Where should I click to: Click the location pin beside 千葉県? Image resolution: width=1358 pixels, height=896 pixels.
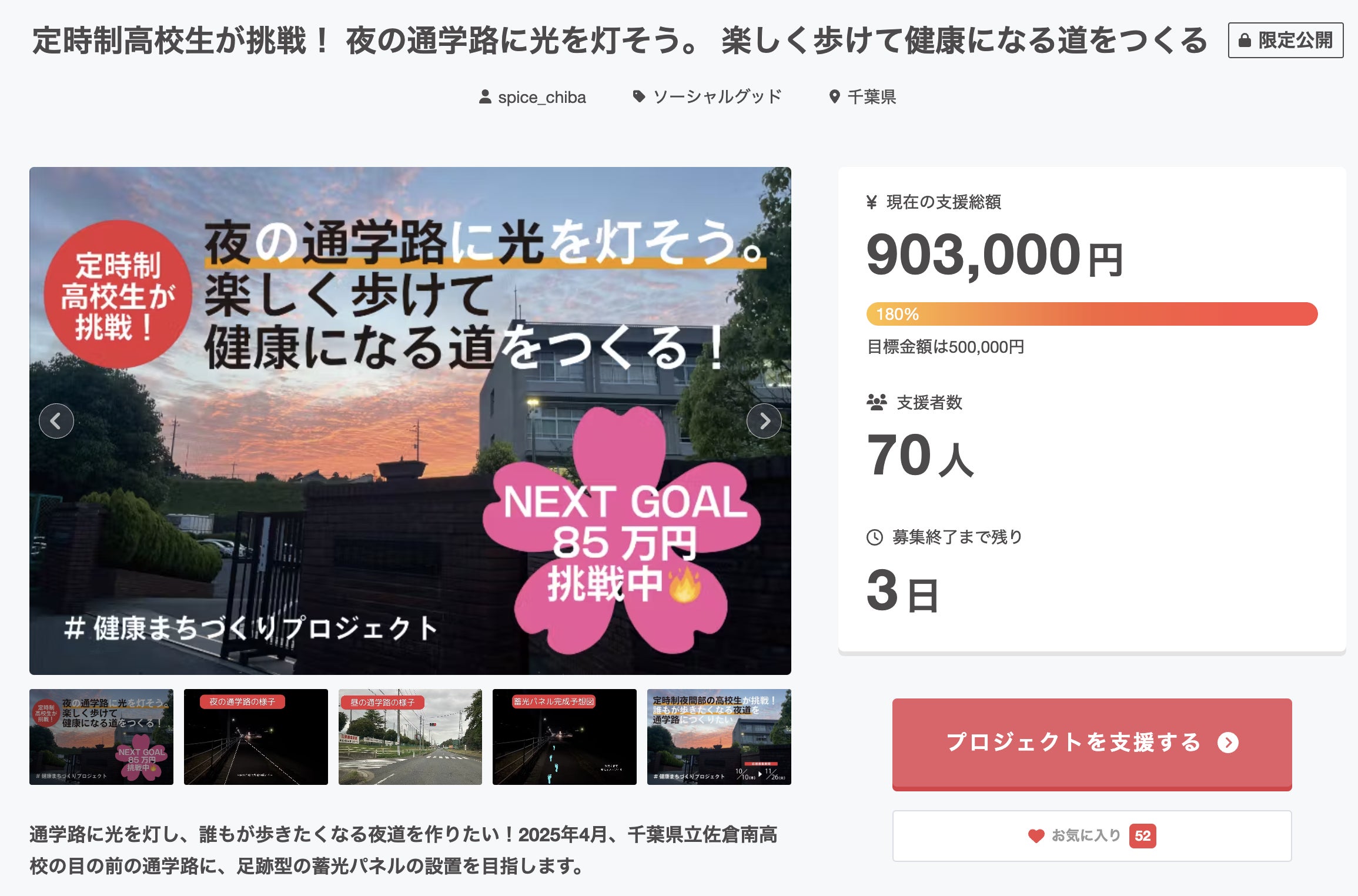[834, 97]
